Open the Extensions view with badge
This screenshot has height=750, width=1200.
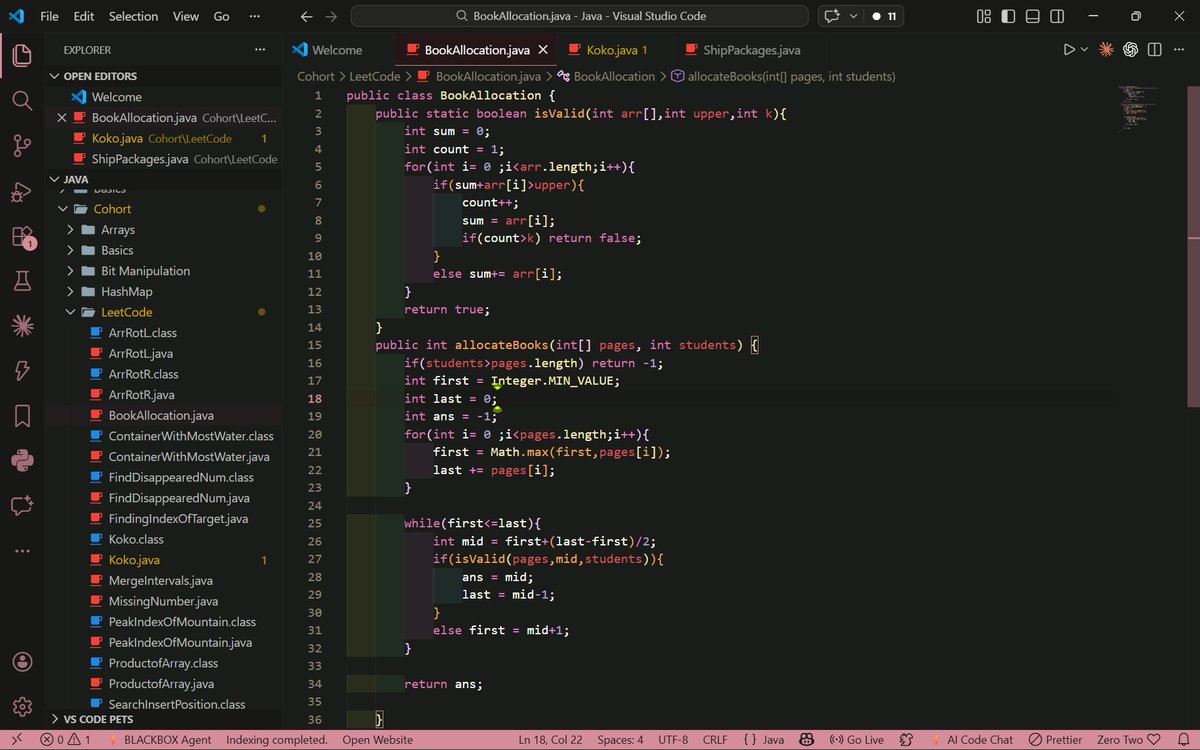pyautogui.click(x=22, y=237)
